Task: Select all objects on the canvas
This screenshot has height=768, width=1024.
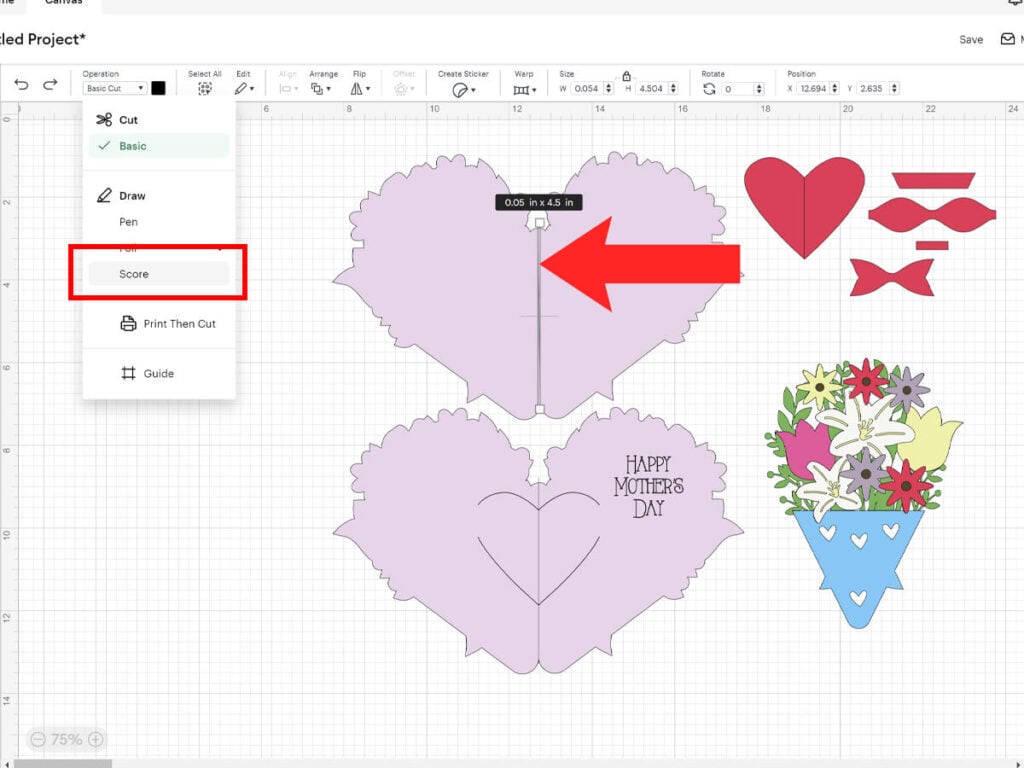Action: click(204, 88)
